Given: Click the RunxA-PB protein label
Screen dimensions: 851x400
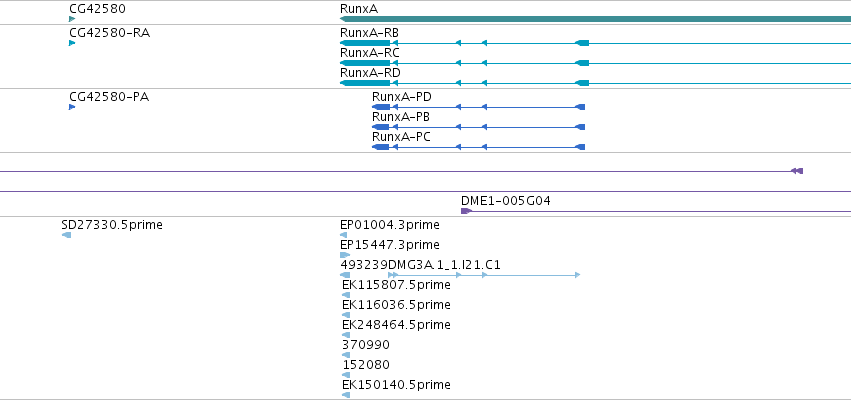Looking at the screenshot, I should tap(402, 117).
